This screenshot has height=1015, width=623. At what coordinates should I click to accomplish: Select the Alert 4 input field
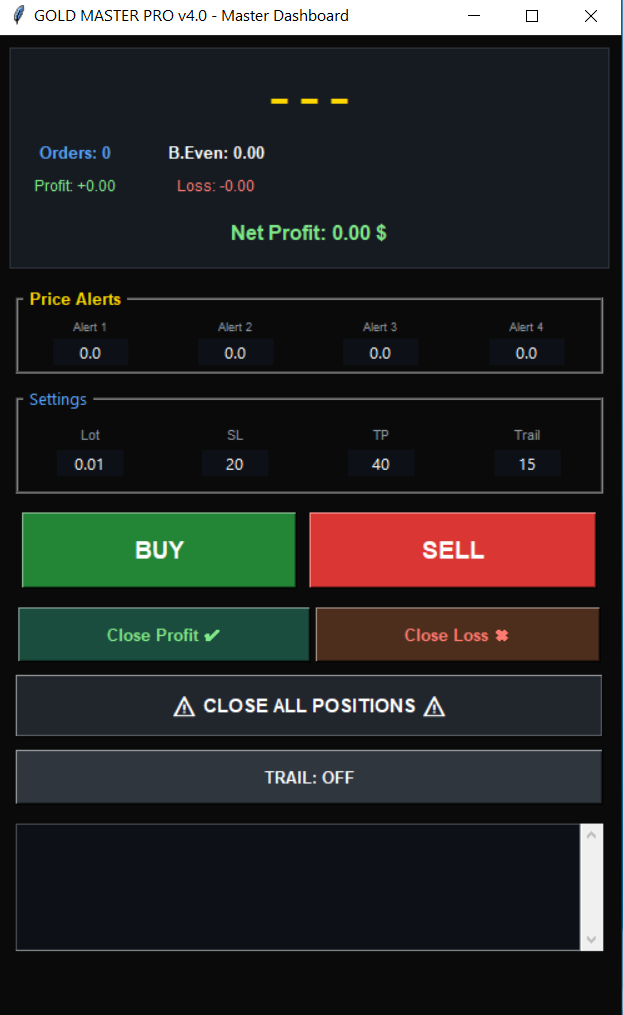coord(526,352)
